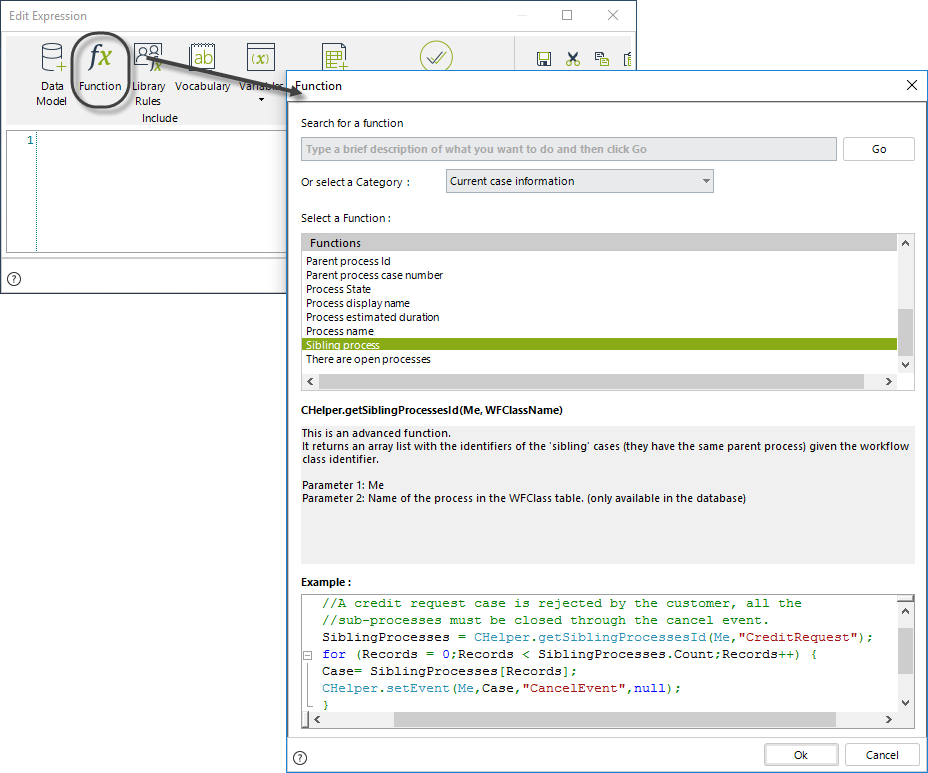Click the table insert icon in the toolbar
928x773 pixels.
[x=335, y=57]
